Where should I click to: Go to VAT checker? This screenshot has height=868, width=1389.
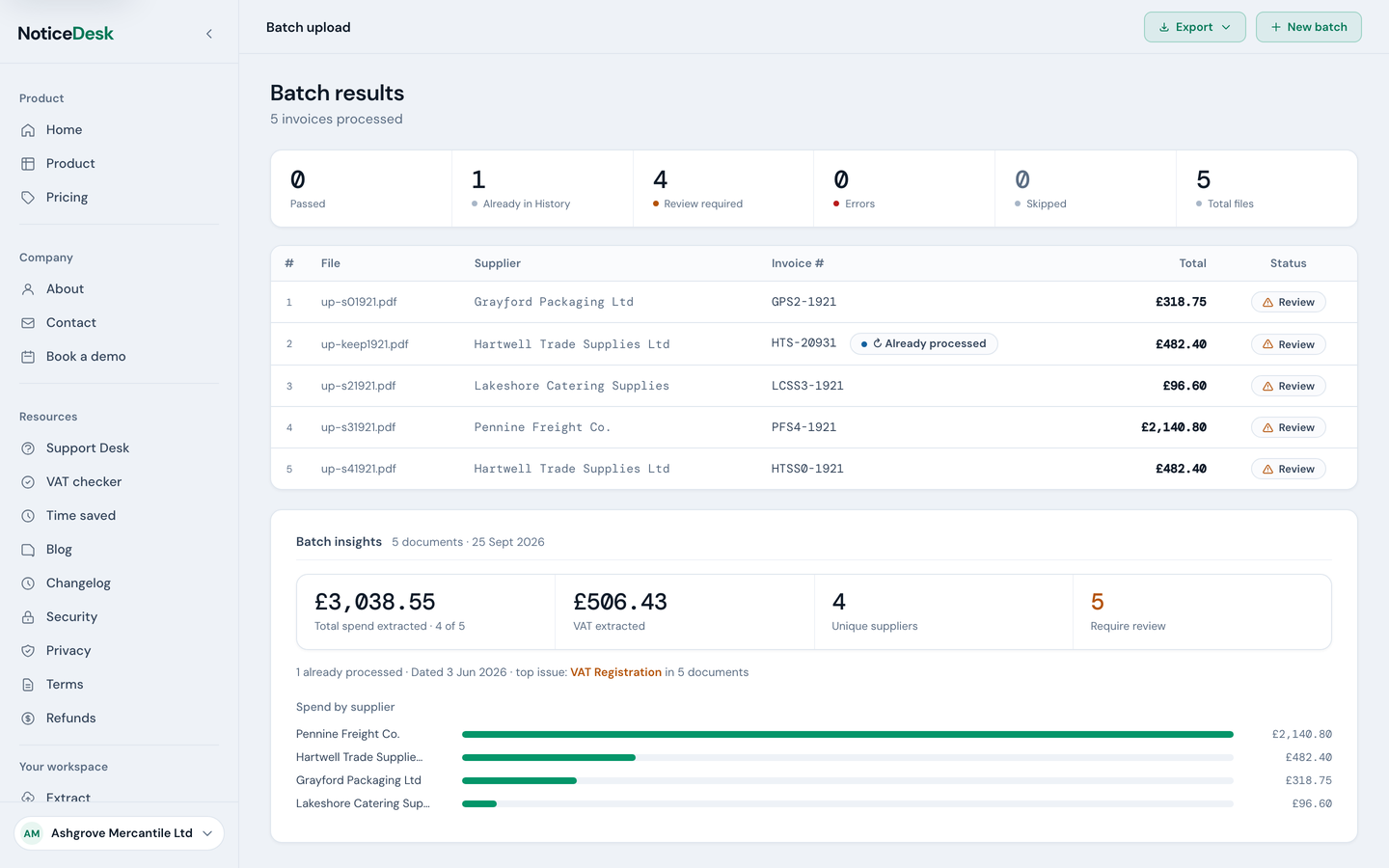click(84, 482)
